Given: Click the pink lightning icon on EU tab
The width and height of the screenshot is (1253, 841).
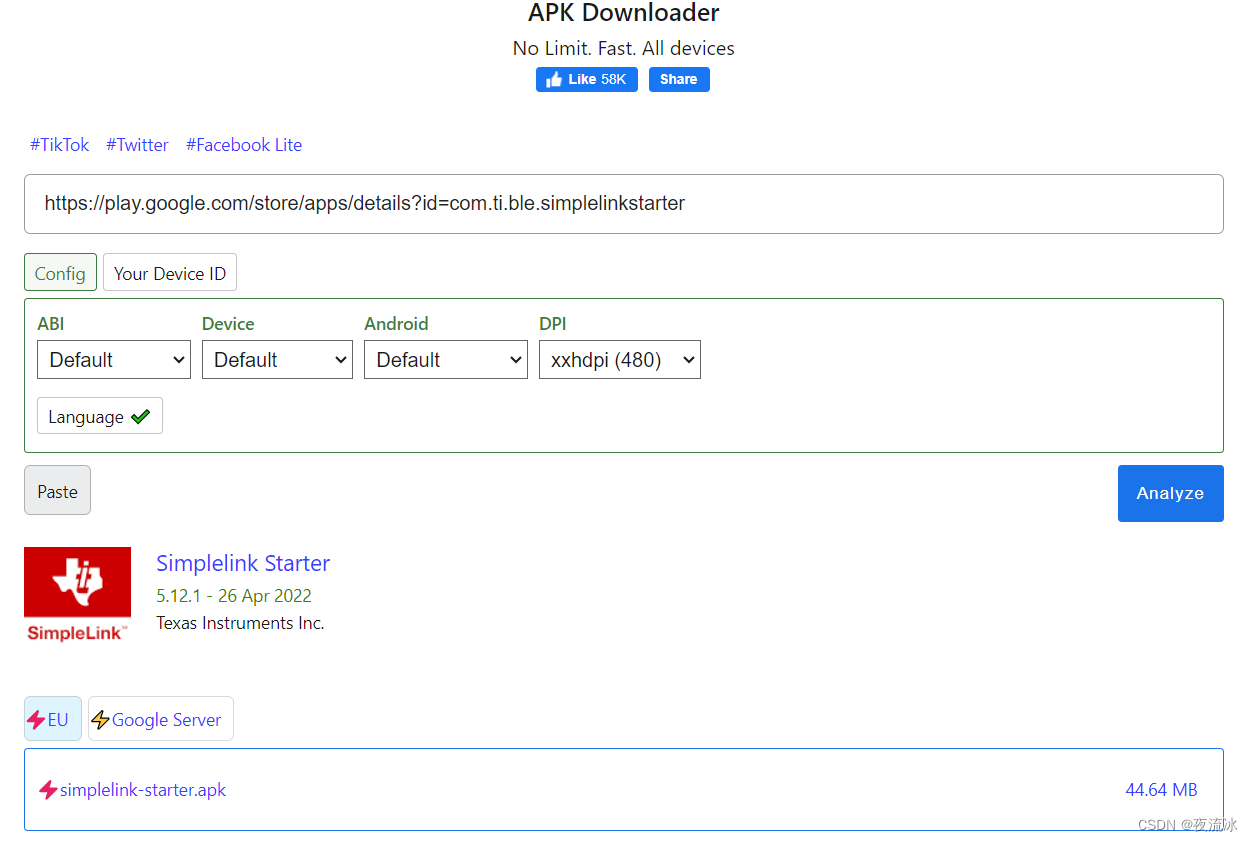Looking at the screenshot, I should point(36,720).
